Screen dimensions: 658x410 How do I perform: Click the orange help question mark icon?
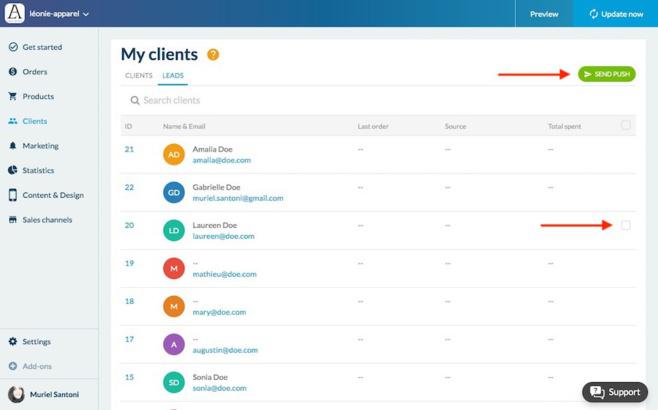click(213, 55)
